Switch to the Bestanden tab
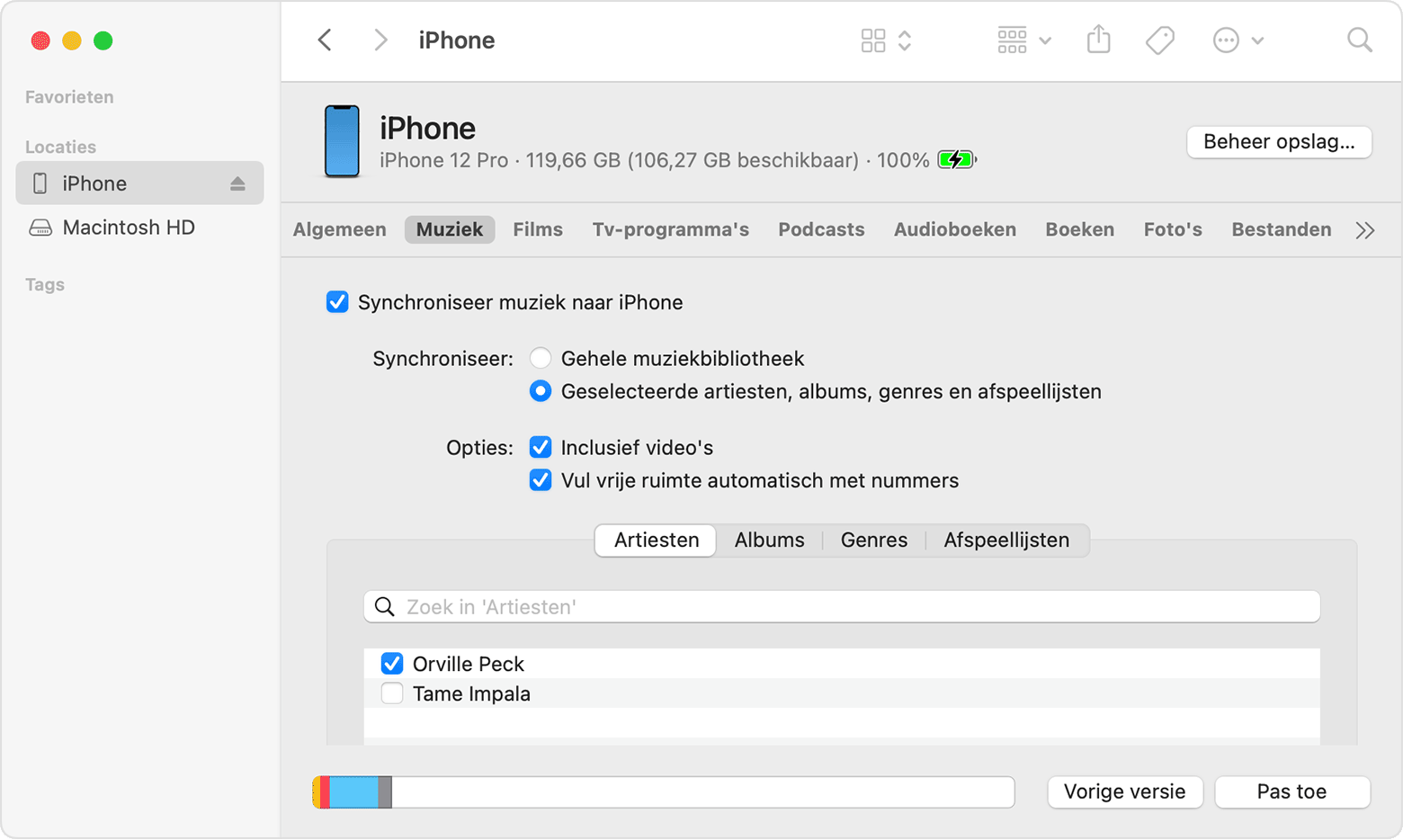 pyautogui.click(x=1282, y=229)
